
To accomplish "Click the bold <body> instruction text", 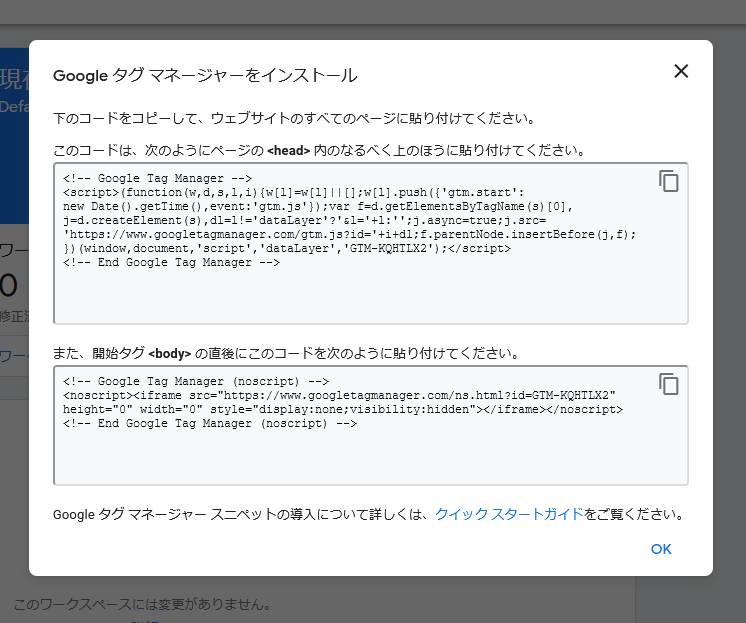I will coord(170,354).
